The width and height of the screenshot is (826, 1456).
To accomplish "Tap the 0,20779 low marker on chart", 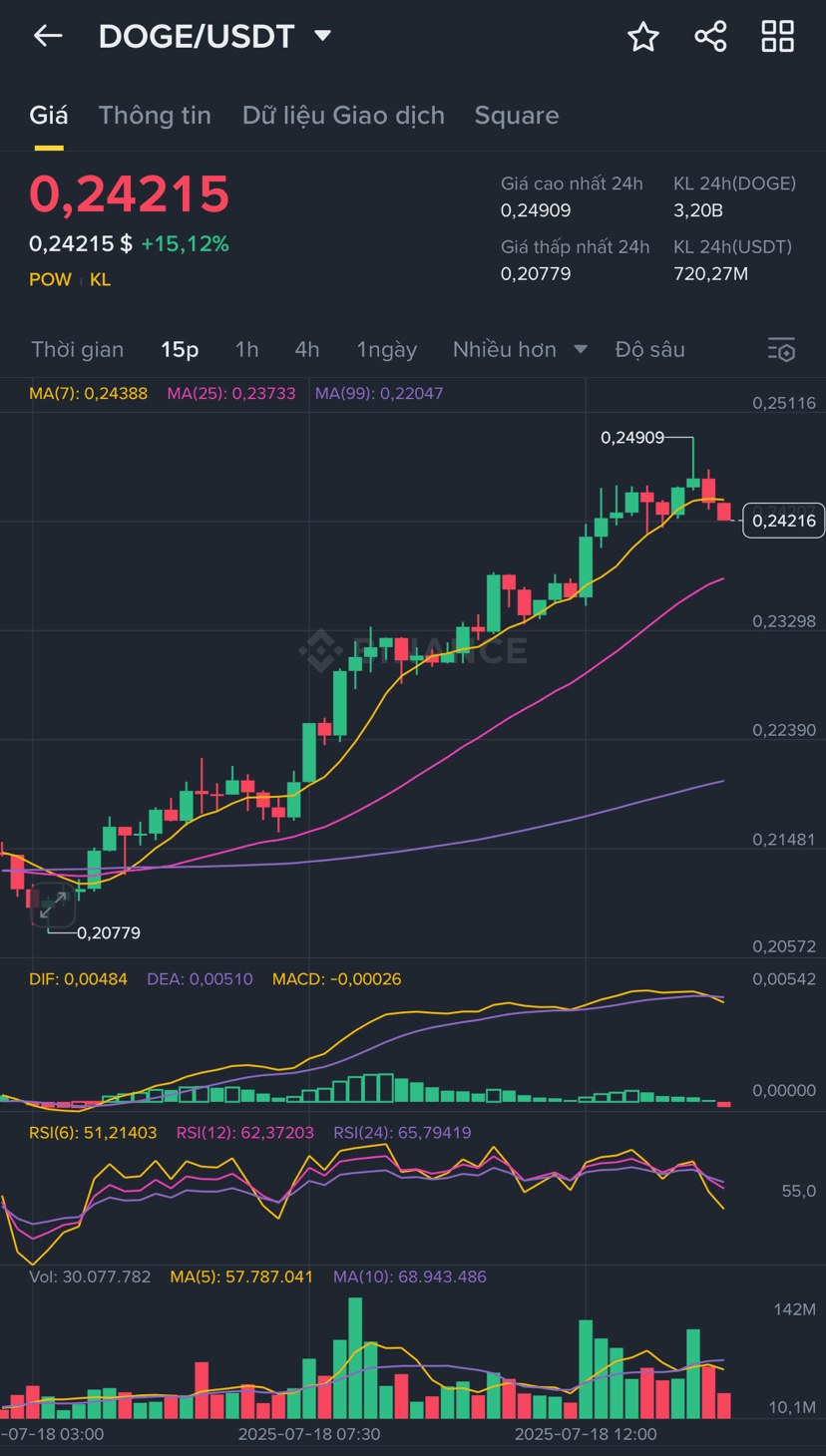I will click(x=109, y=933).
